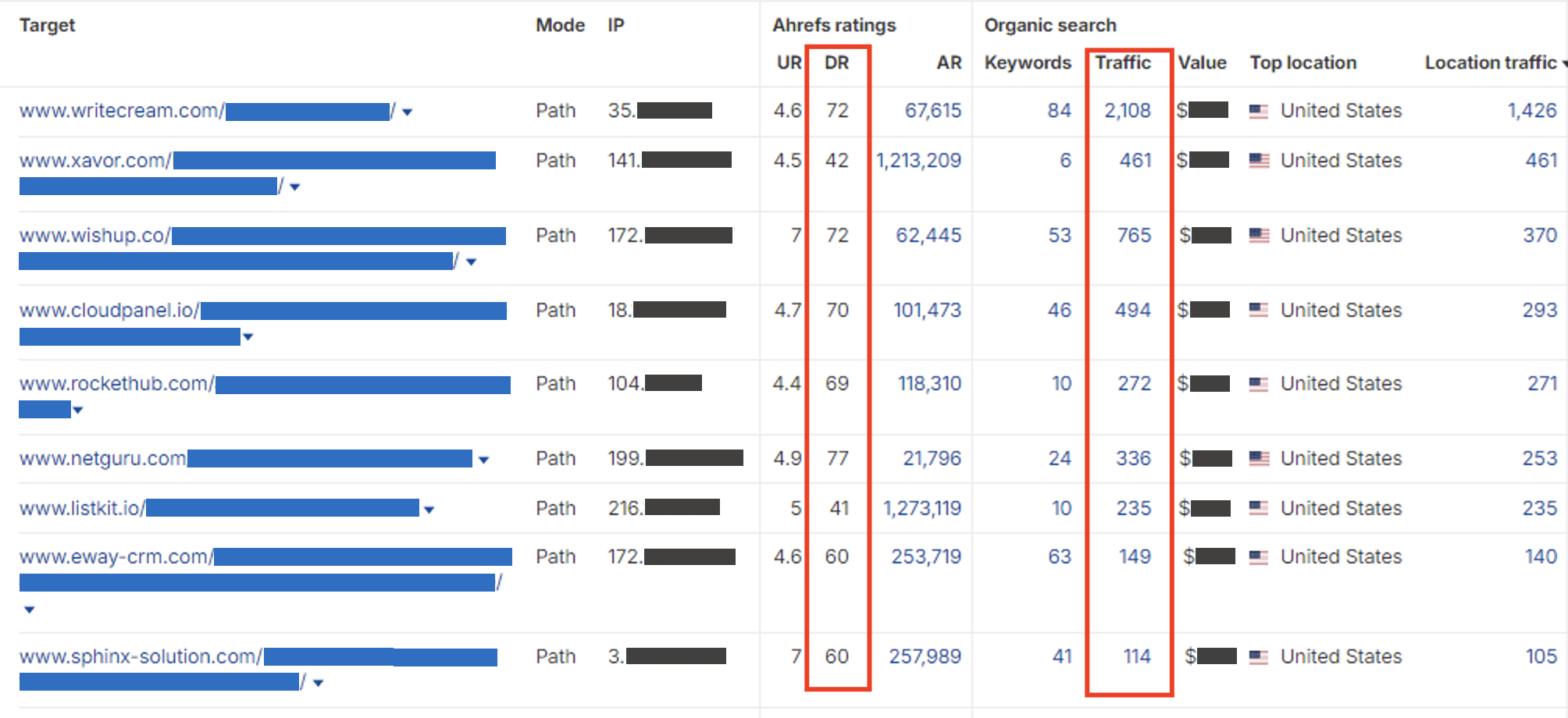Viewport: 1568px width, 718px height.
Task: Expand the listkit.io target dropdown
Action: (x=429, y=510)
